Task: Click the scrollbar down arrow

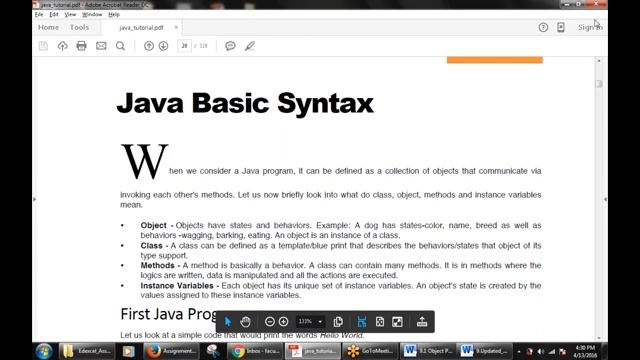Action: 599,338
